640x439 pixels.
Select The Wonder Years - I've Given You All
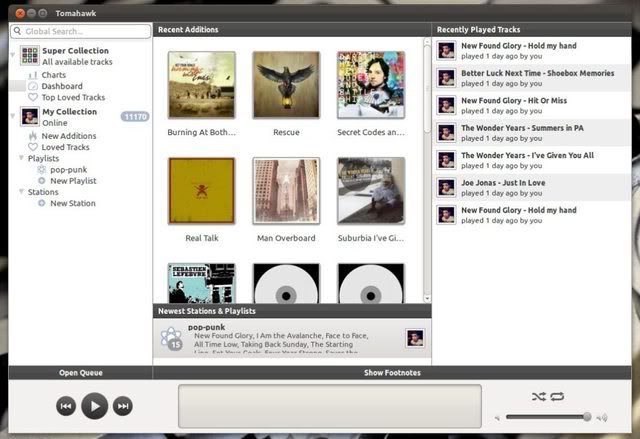click(532, 160)
